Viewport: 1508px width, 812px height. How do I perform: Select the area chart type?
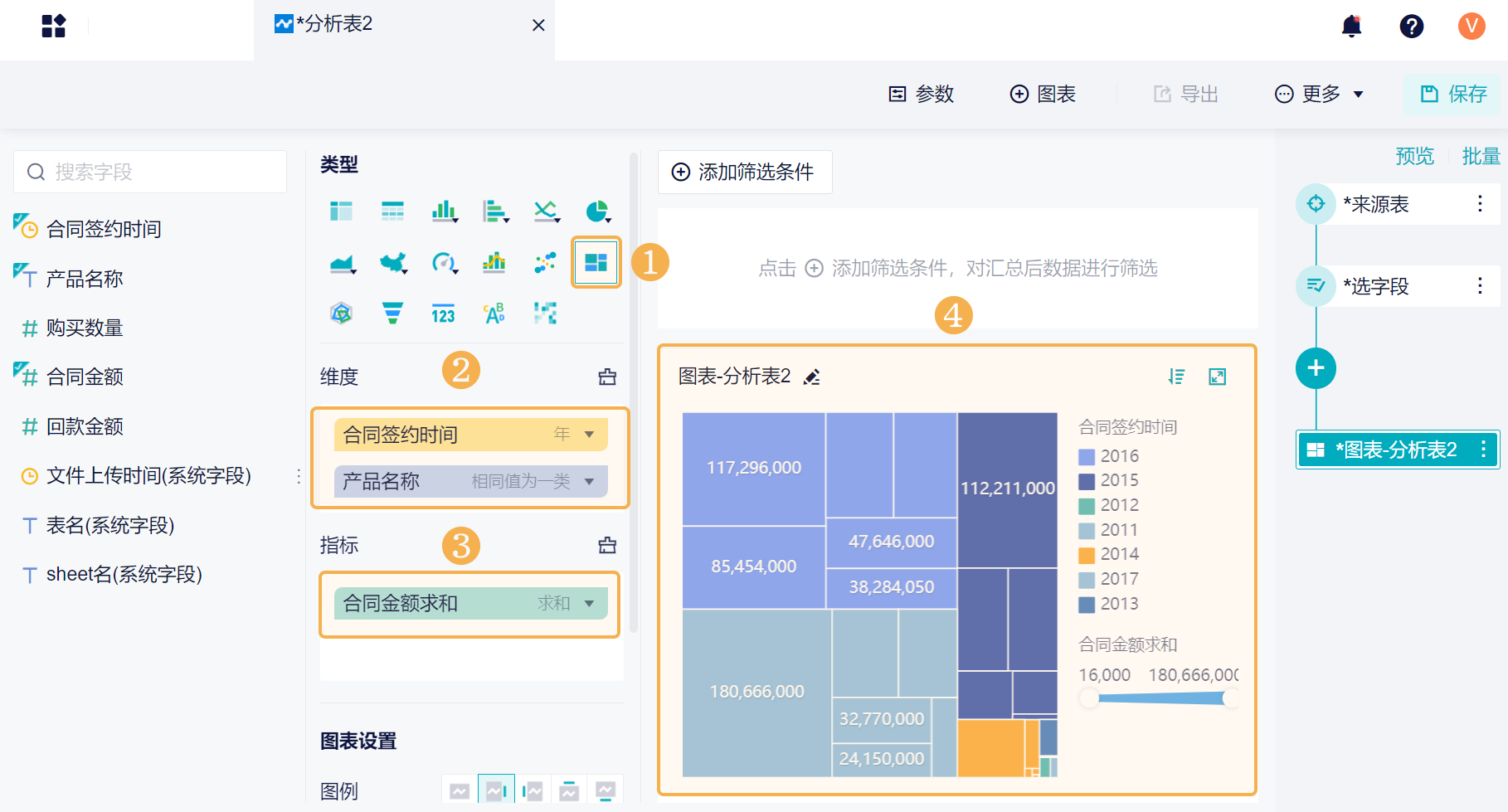(343, 264)
